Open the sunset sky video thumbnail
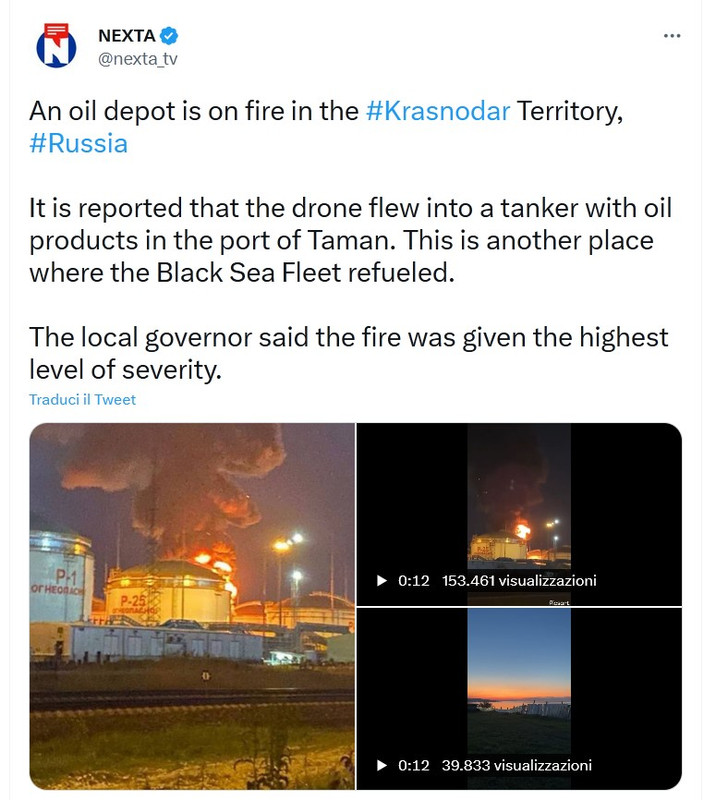 (x=519, y=699)
